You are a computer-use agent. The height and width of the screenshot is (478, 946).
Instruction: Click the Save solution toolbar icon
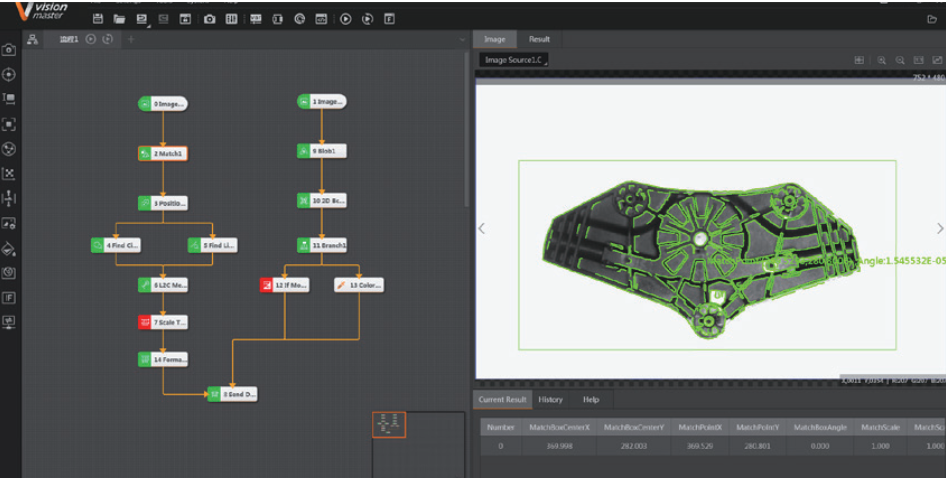pos(98,19)
